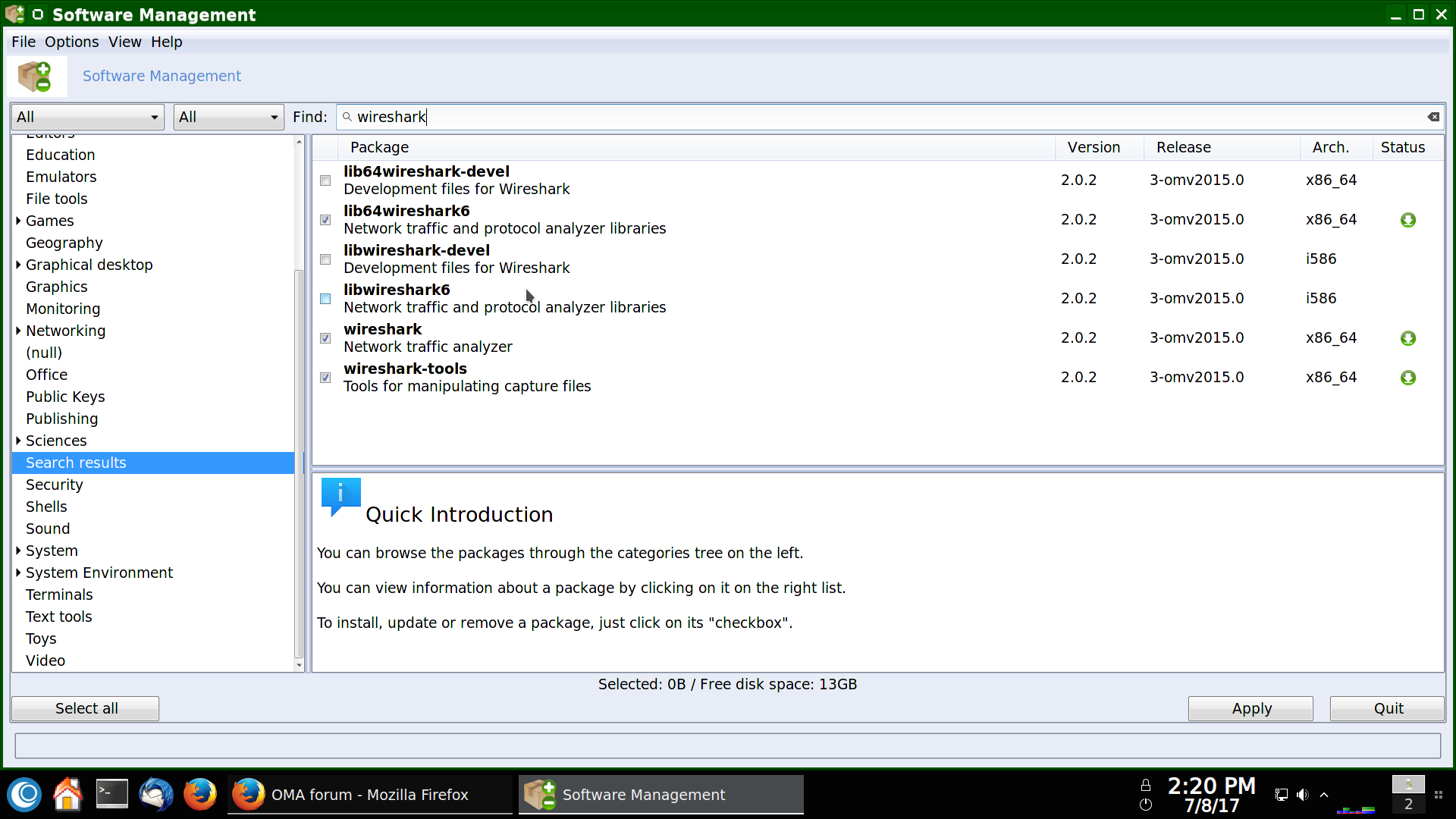
Task: Uncheck the wireshark package checkbox
Action: pos(325,338)
